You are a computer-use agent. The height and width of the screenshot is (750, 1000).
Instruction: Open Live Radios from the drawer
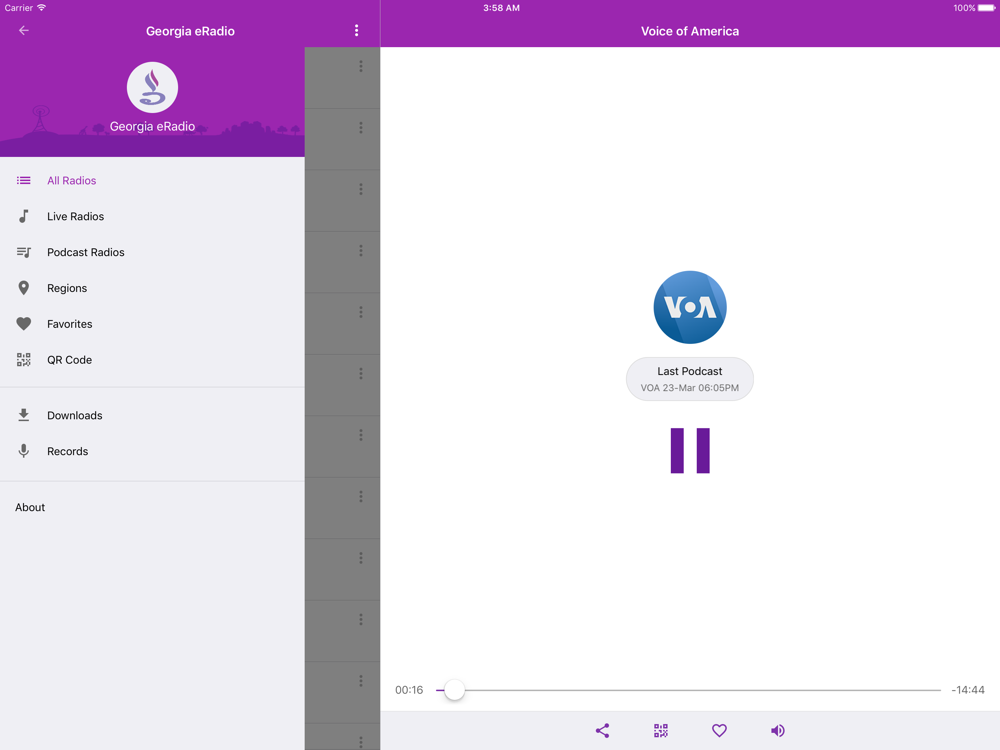coord(152,216)
